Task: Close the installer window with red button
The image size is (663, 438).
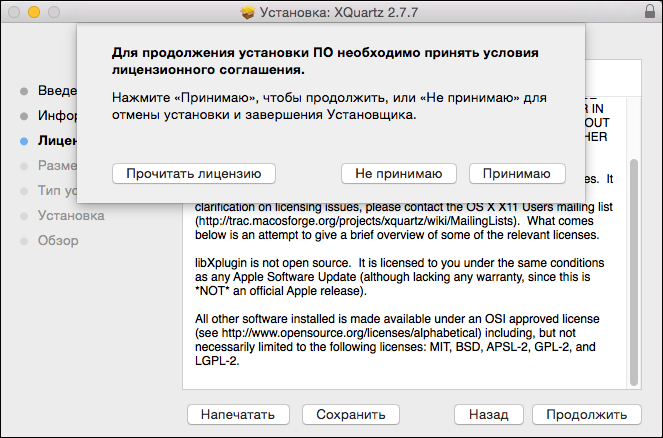Action: 14,13
